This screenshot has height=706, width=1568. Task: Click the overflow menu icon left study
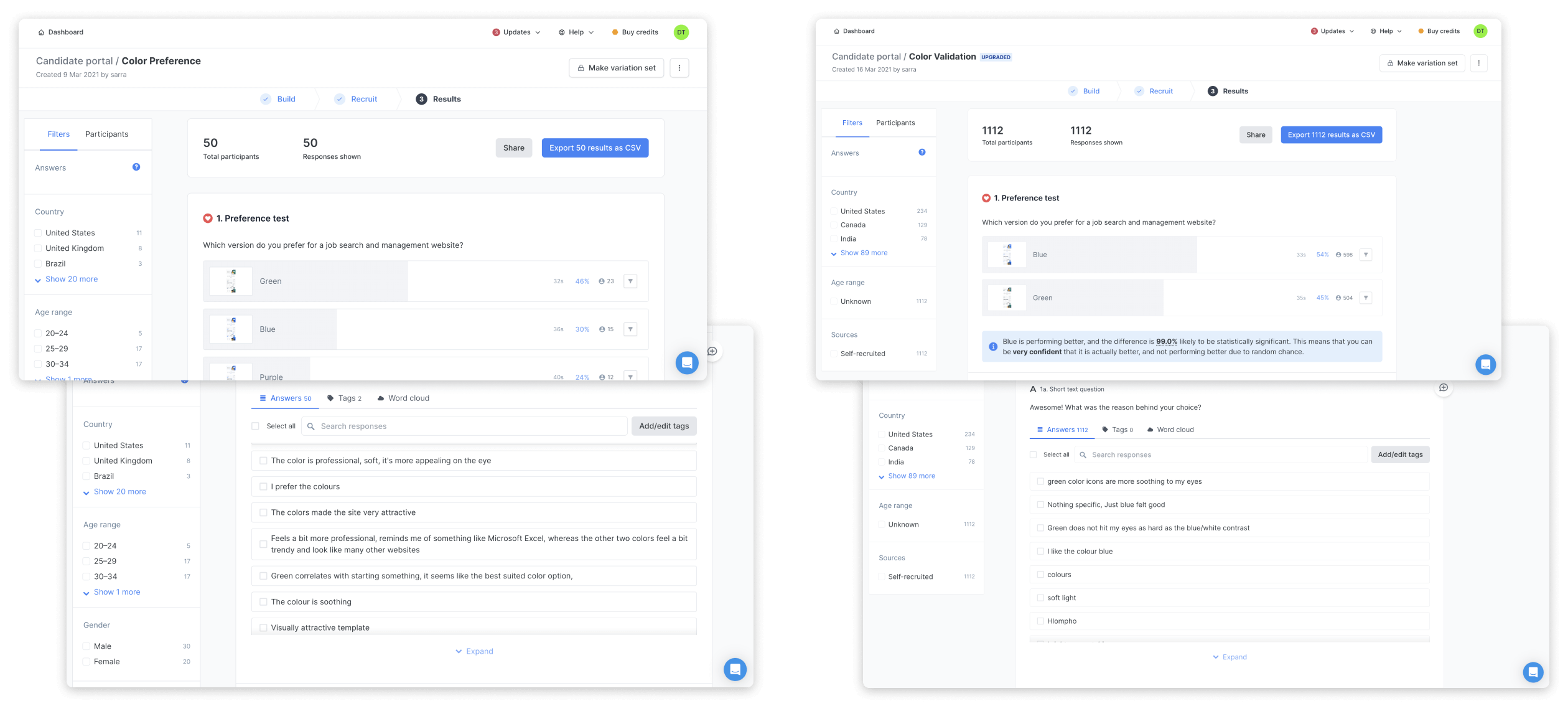679,68
